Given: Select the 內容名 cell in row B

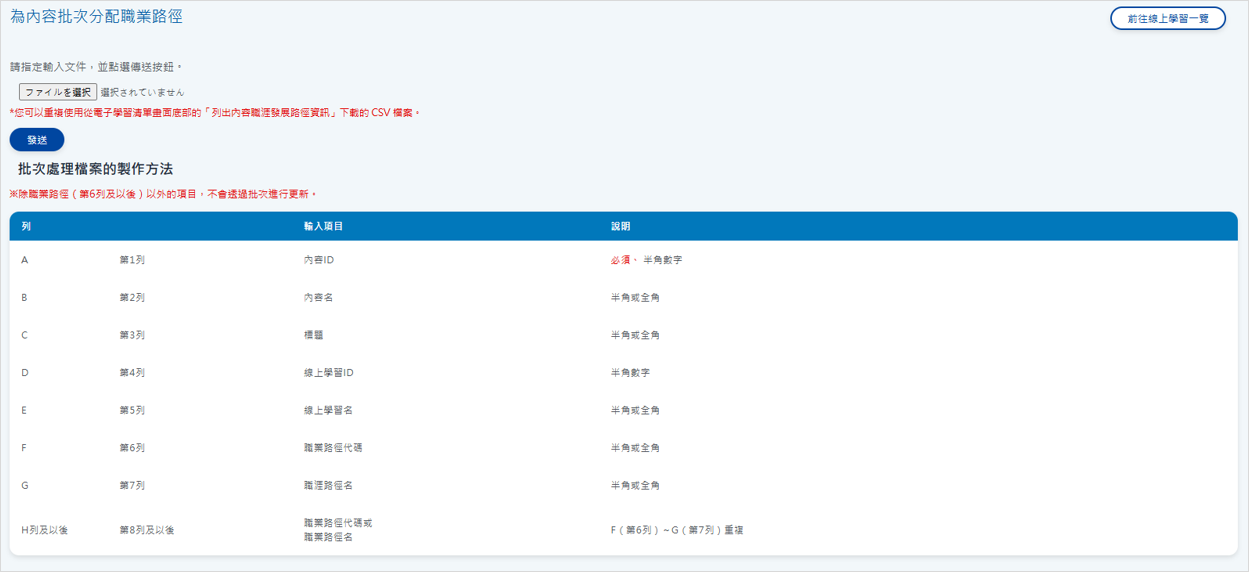Looking at the screenshot, I should (318, 298).
